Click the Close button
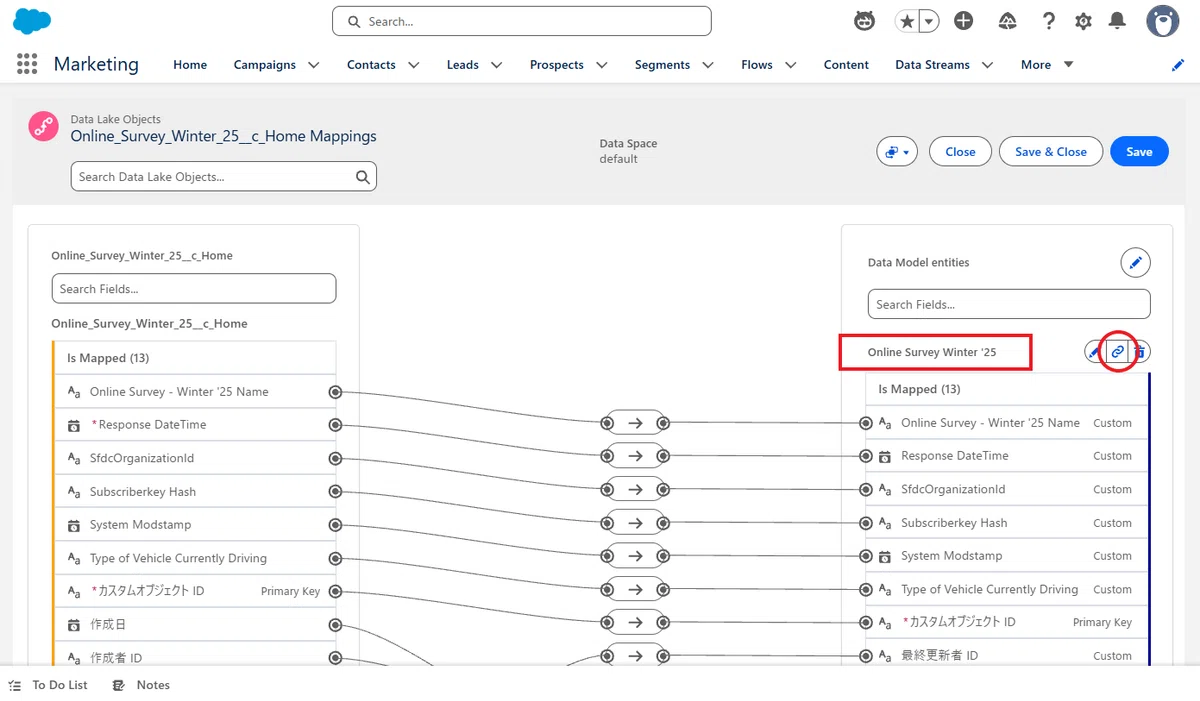The width and height of the screenshot is (1200, 701). pyautogui.click(x=960, y=152)
